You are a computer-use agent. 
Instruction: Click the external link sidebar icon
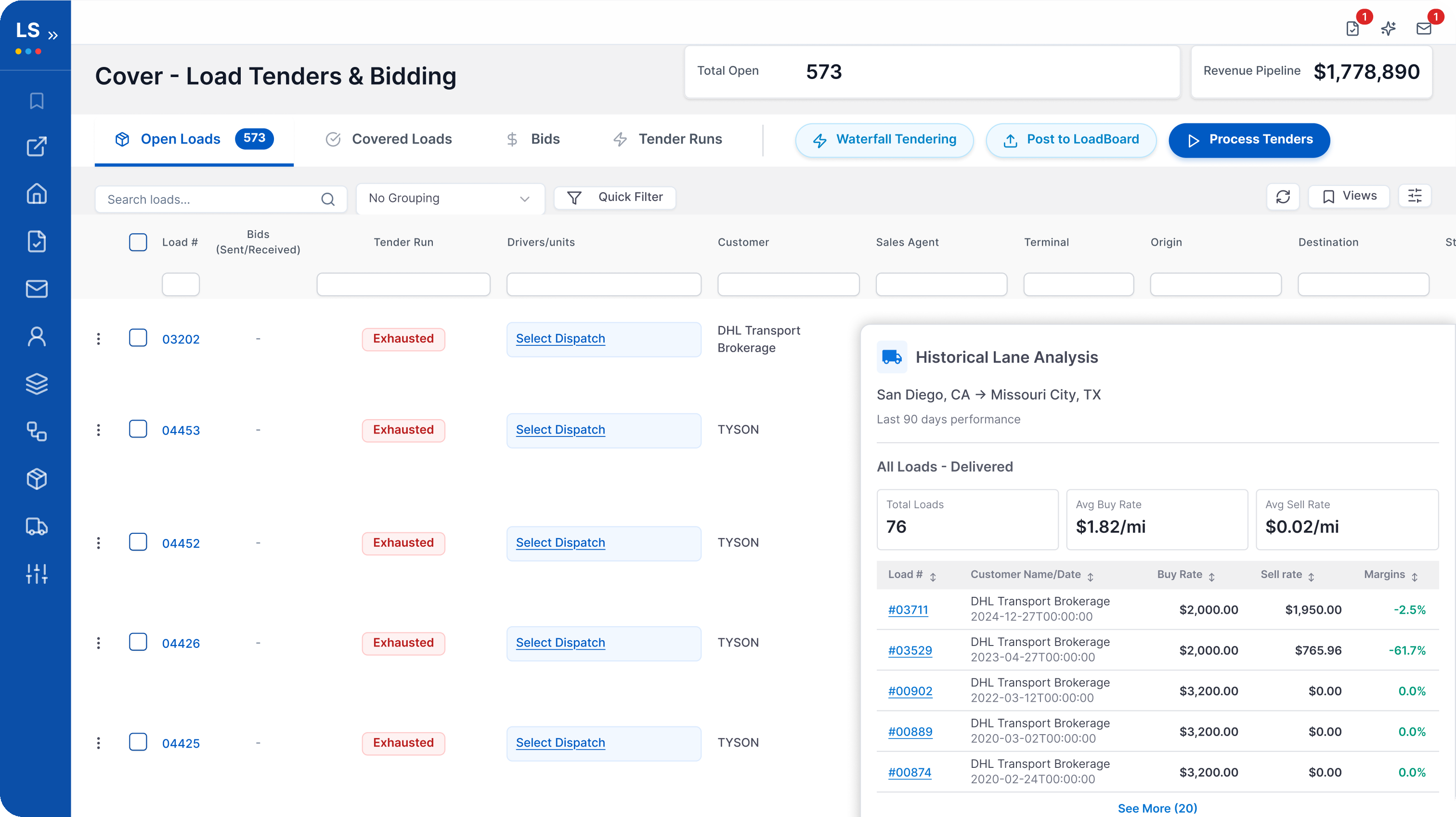(37, 146)
